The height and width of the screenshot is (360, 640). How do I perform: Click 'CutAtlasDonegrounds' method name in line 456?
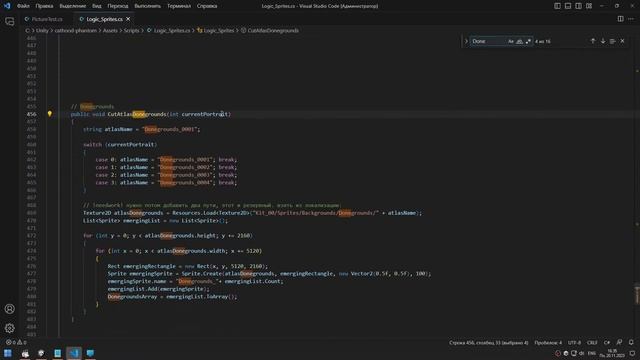(x=137, y=114)
